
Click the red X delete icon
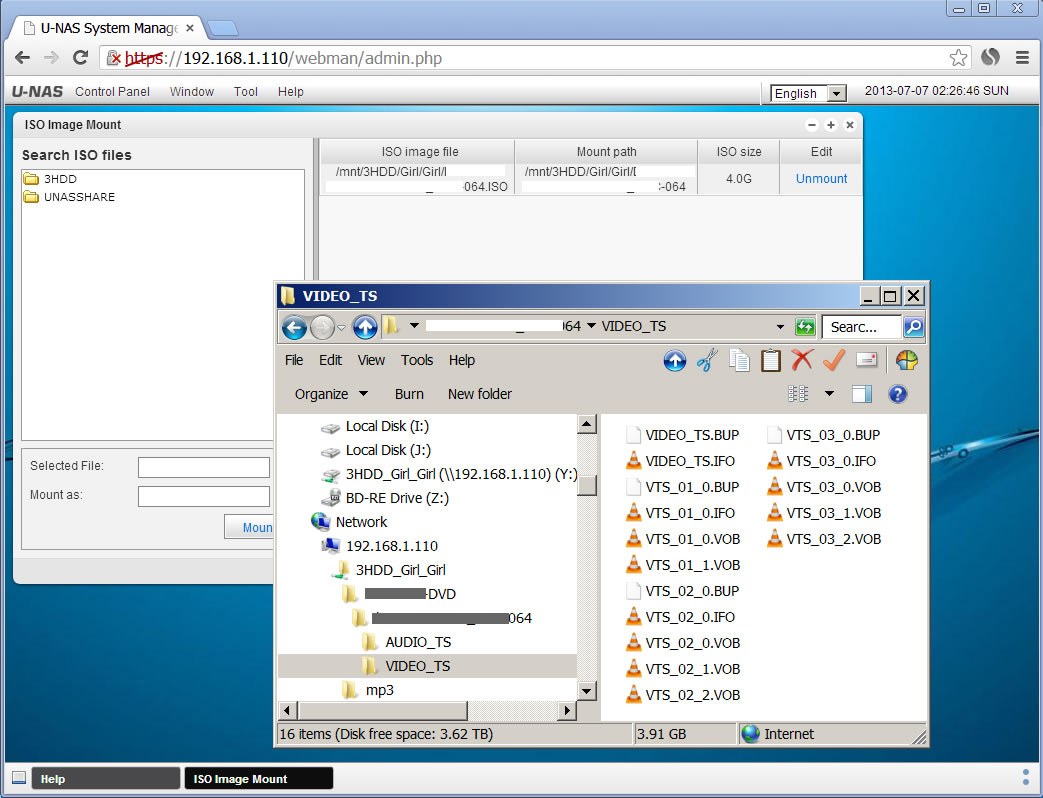[x=803, y=360]
